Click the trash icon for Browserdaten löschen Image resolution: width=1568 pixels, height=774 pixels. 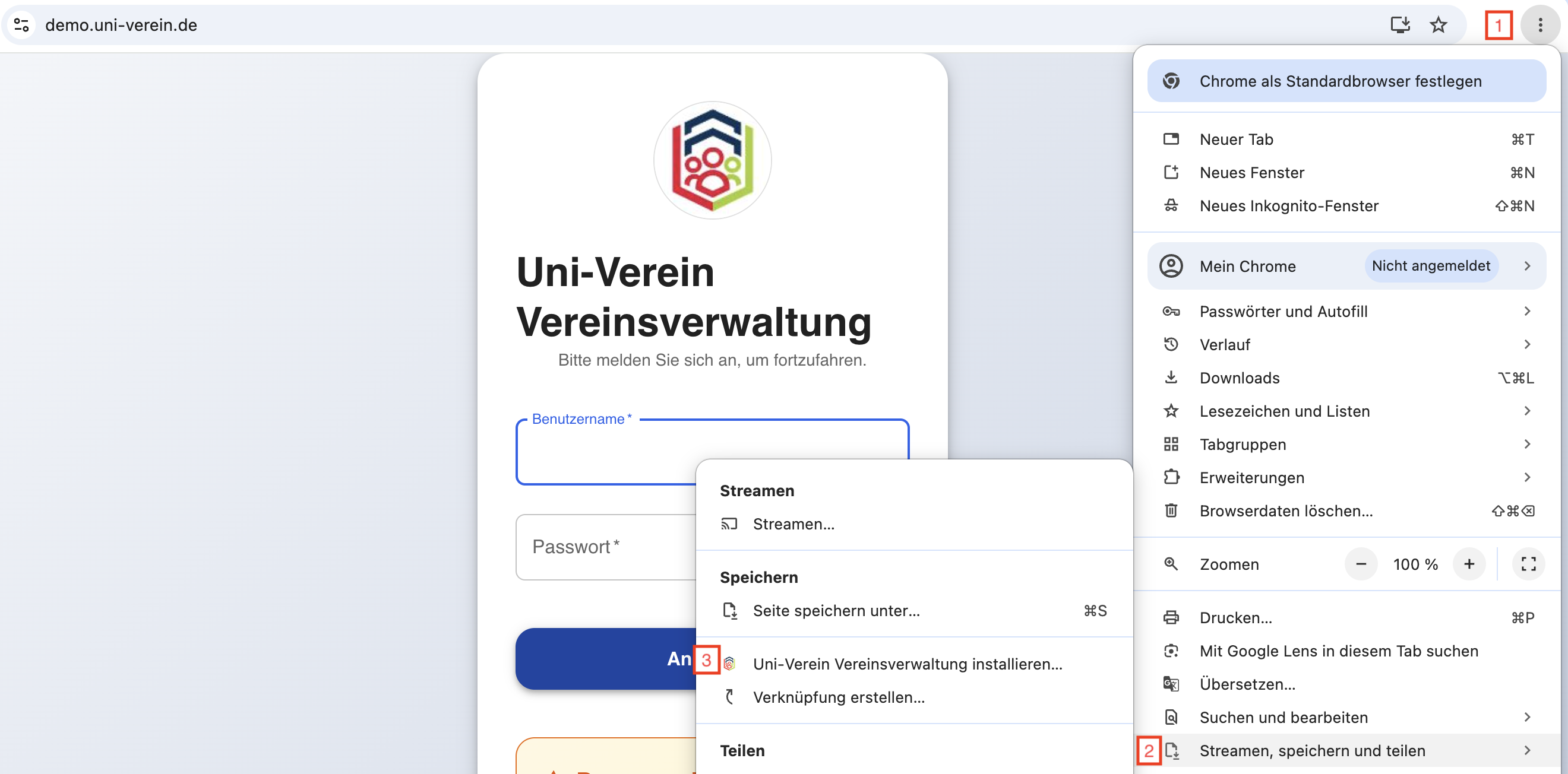[1171, 510]
